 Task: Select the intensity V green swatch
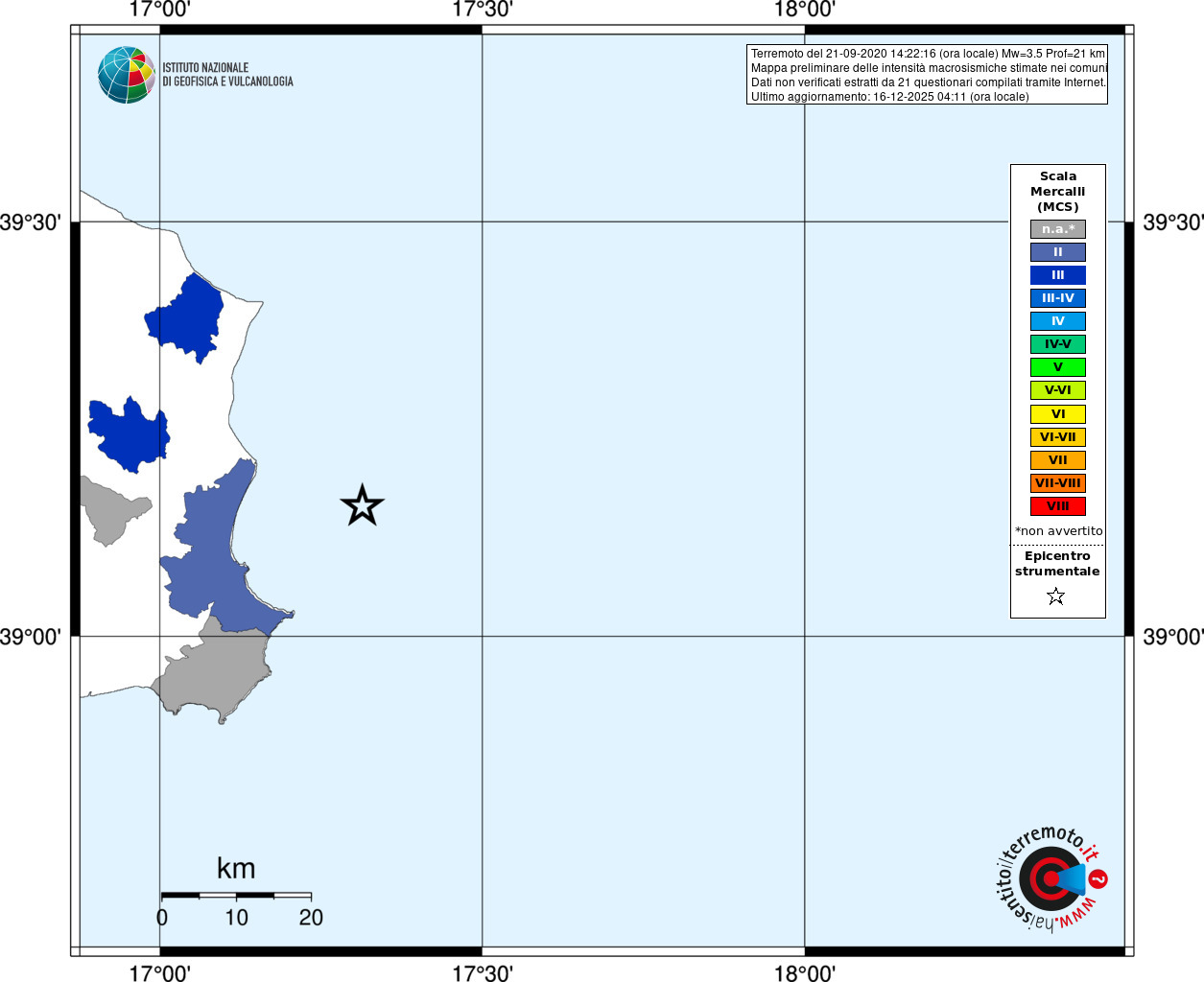1058,367
